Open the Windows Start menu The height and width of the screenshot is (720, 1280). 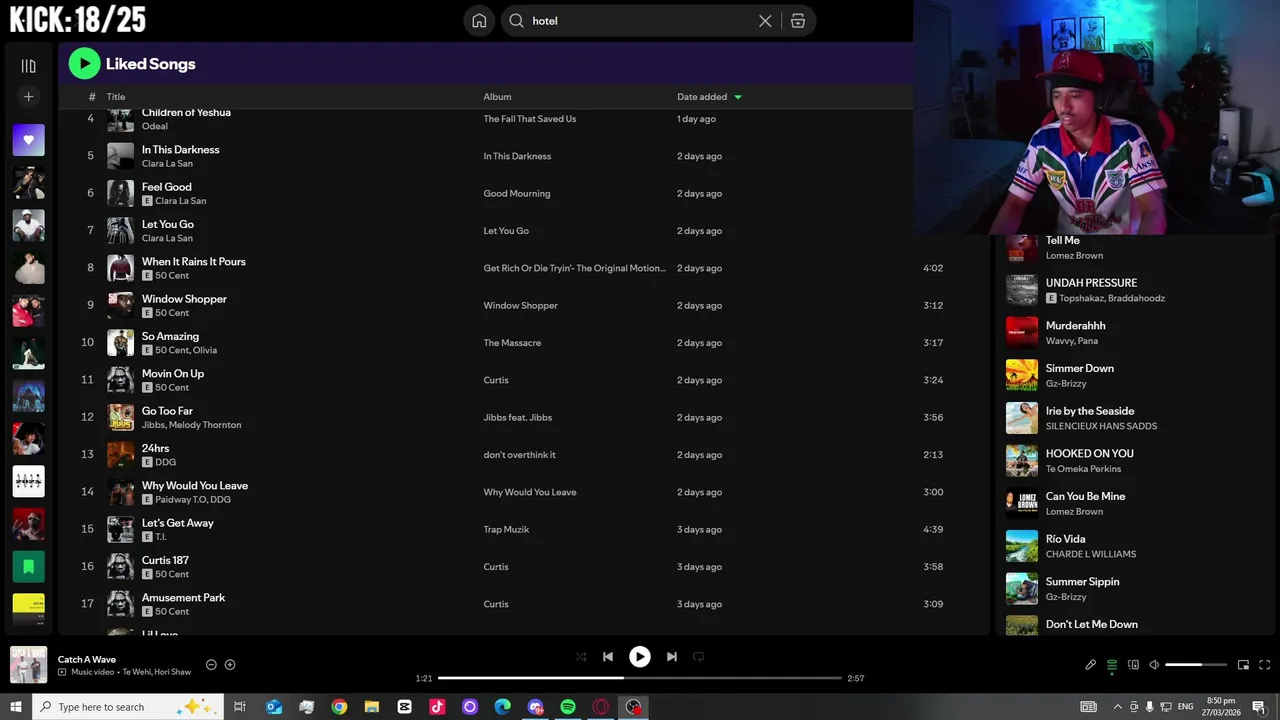pos(15,707)
